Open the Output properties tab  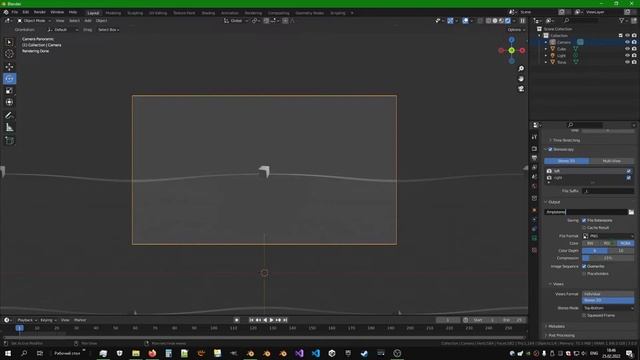pyautogui.click(x=534, y=158)
